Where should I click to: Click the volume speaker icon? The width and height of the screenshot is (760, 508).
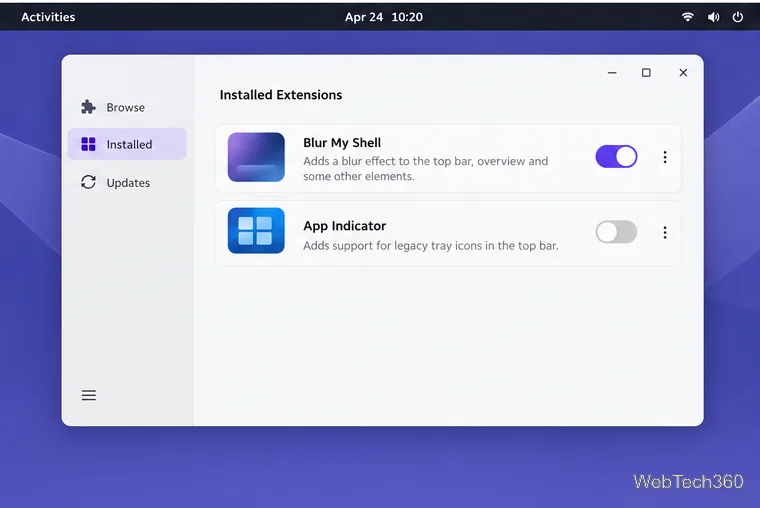pos(713,17)
